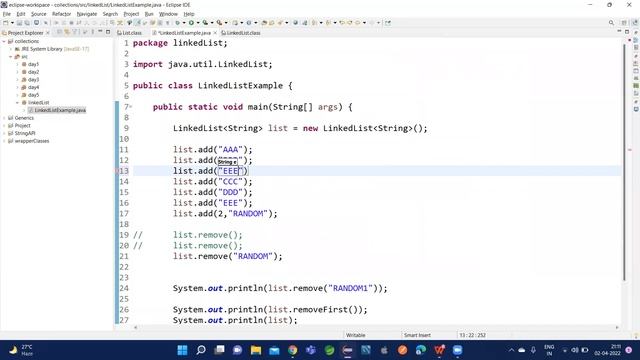Open the Refactor menu
The image size is (640, 360).
tap(62, 14)
